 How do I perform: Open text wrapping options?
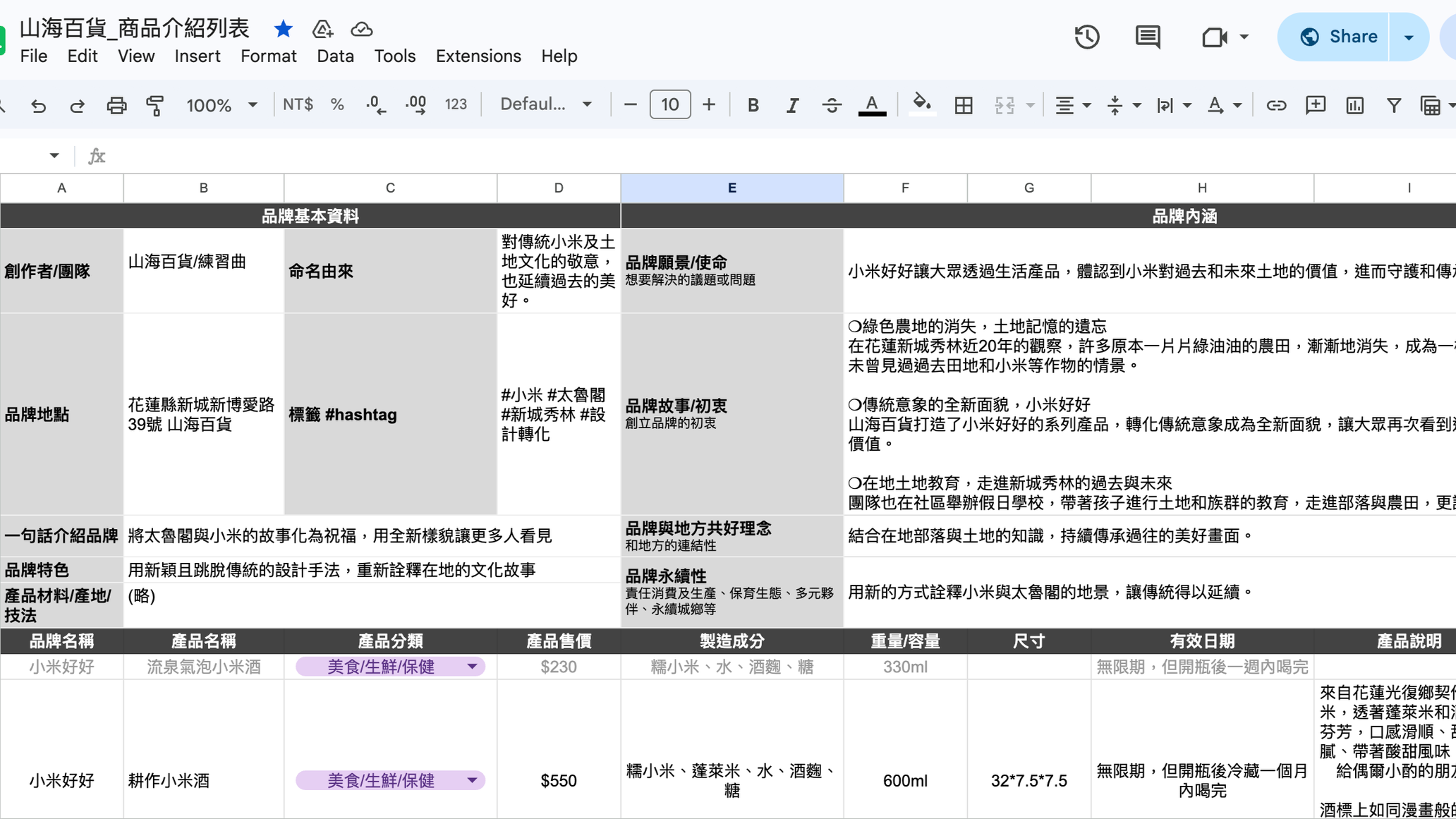coord(1173,105)
